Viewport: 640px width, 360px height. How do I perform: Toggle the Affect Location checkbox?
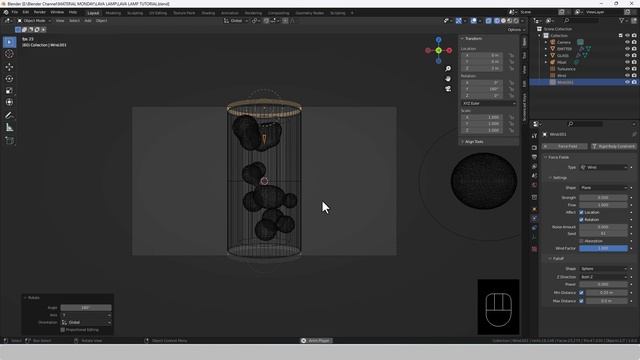coord(582,212)
